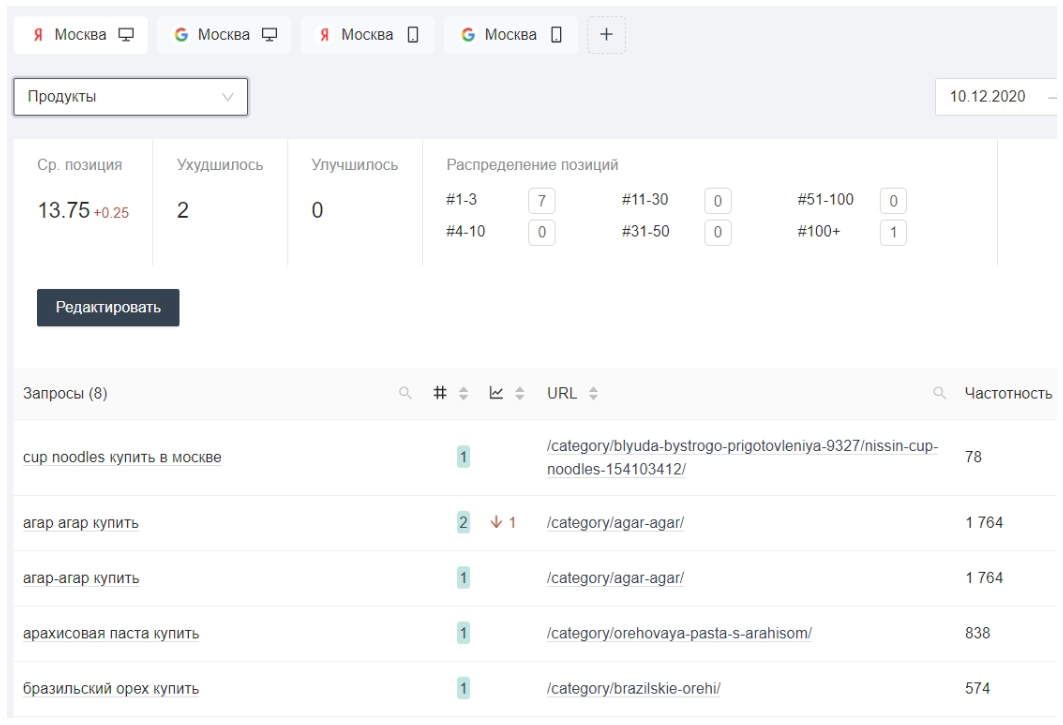Screen dimensions: 1063x725
Task: Click the search icon in Запросы column header
Action: coord(406,394)
